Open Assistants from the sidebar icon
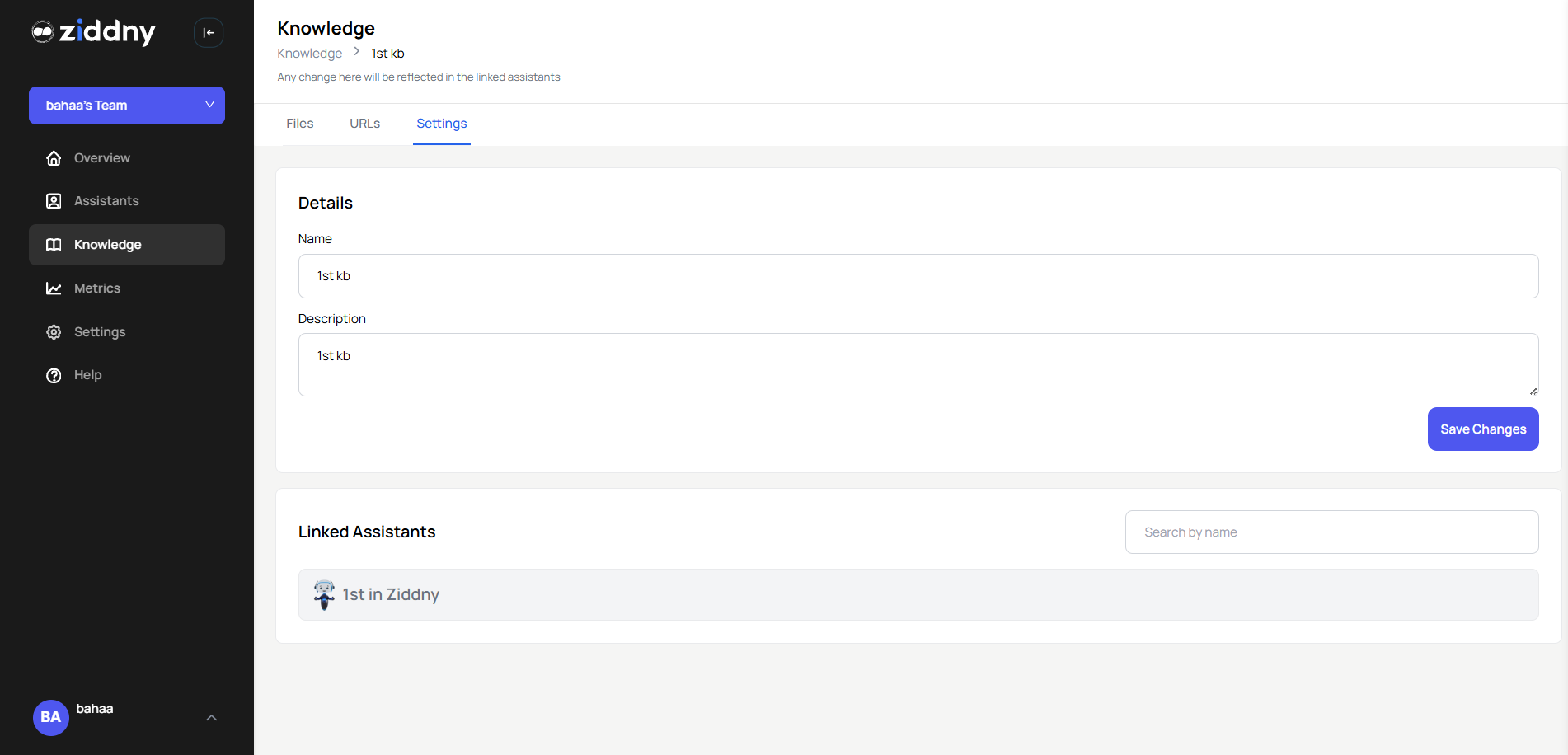The image size is (1568, 755). pyautogui.click(x=54, y=200)
